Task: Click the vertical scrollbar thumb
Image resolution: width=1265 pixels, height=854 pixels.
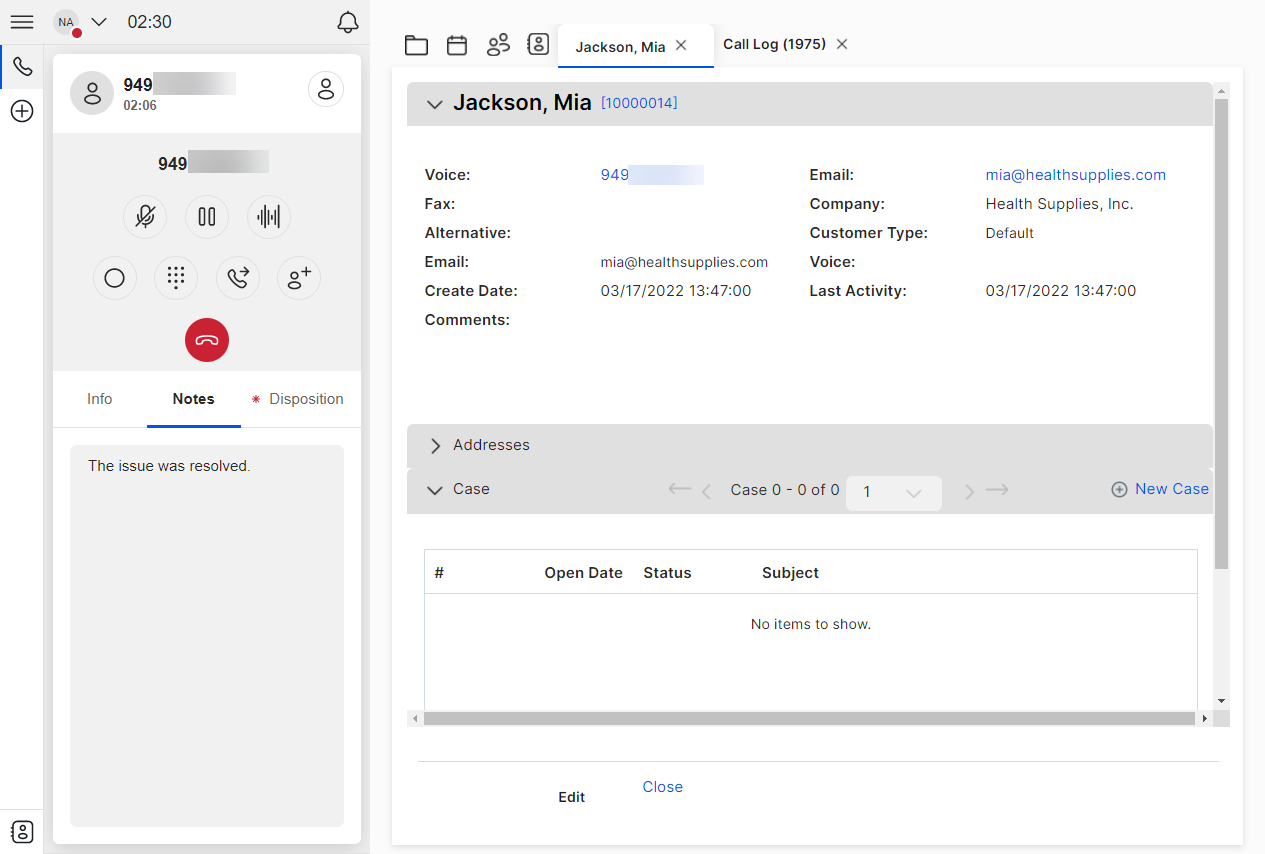Action: 1221,333
